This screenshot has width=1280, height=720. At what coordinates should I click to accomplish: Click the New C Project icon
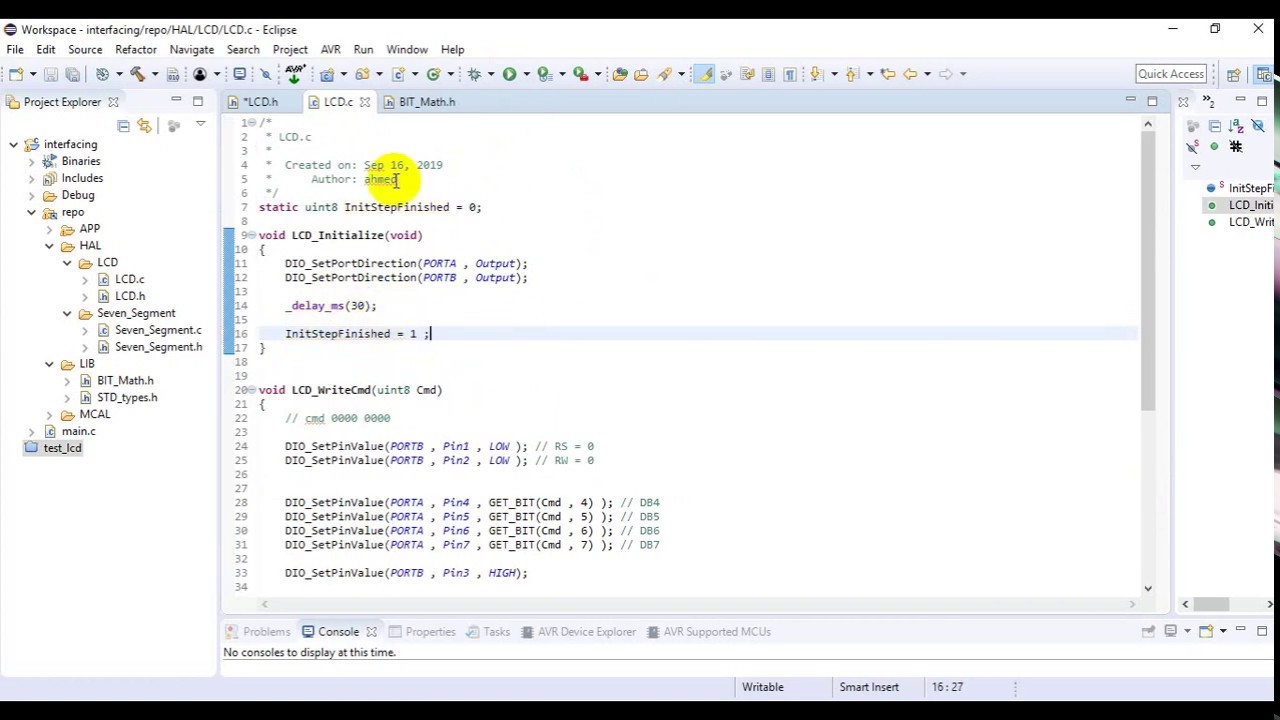click(327, 74)
